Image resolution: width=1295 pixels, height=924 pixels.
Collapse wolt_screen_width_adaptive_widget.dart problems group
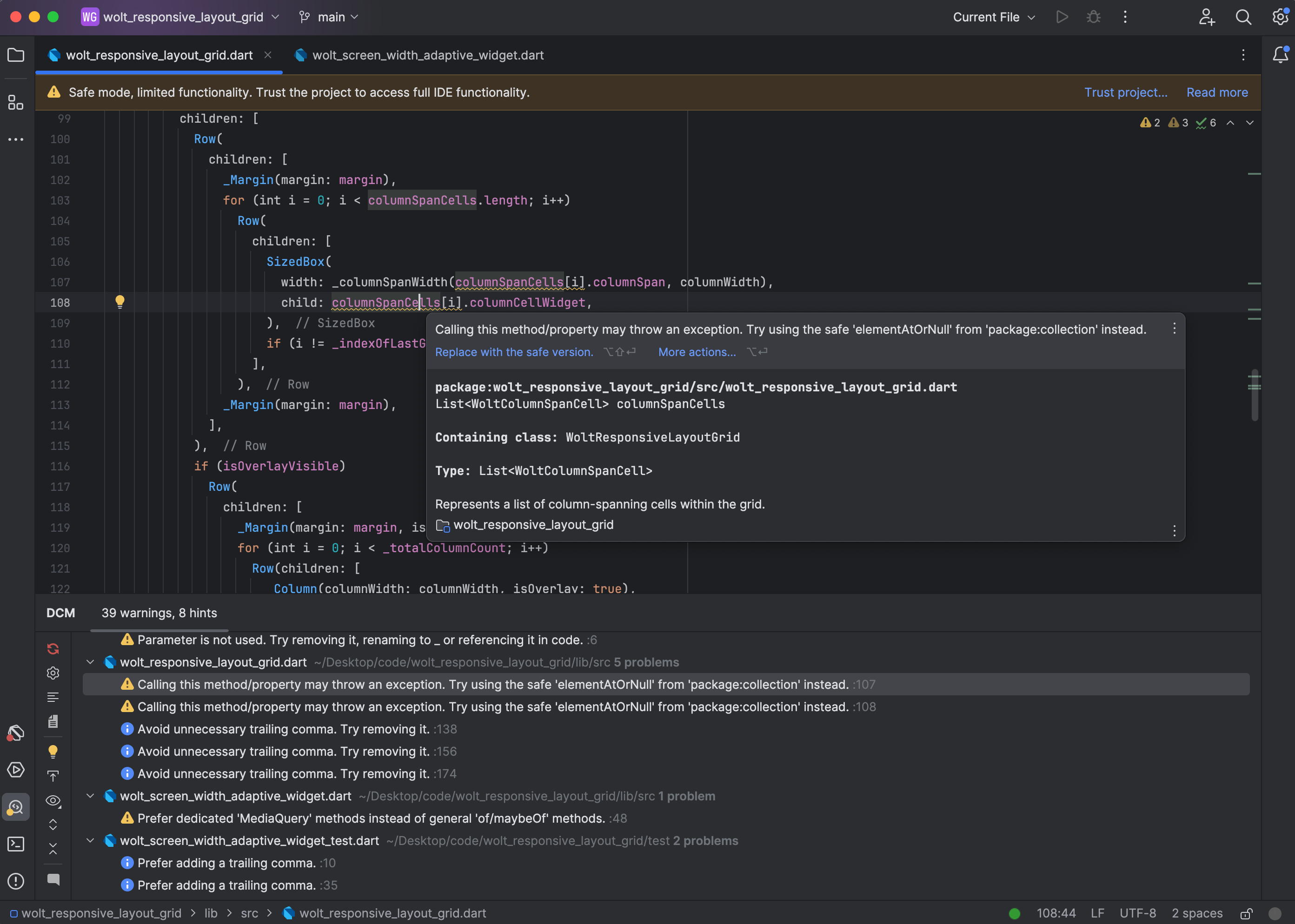[x=90, y=795]
